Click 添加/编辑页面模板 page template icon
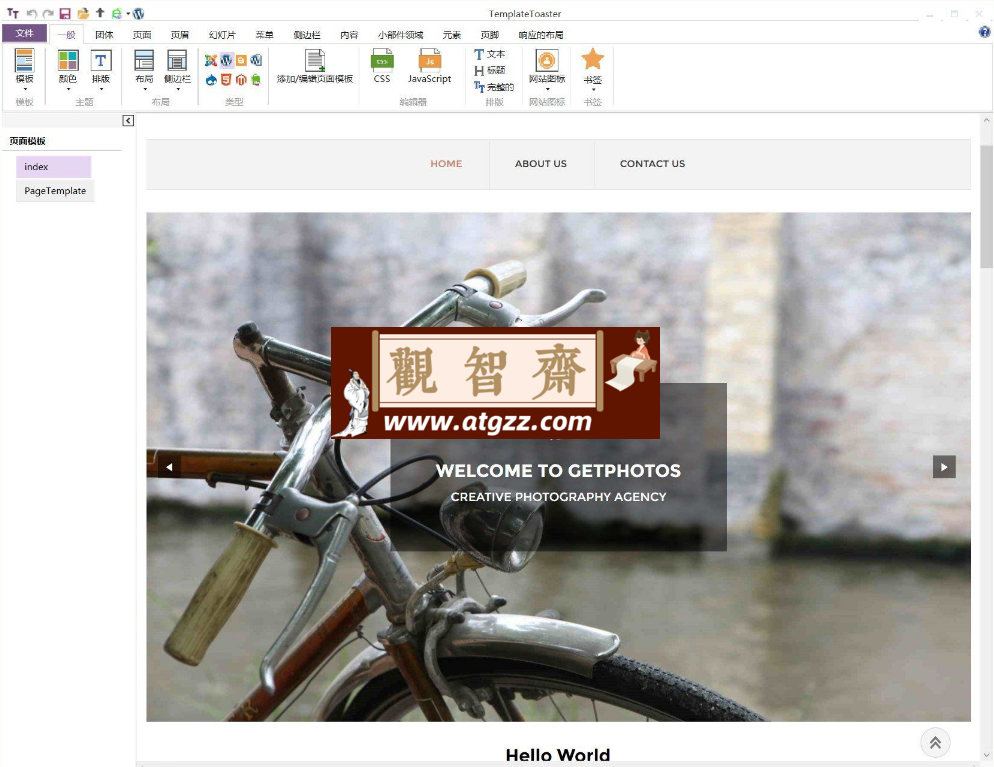The height and width of the screenshot is (767, 994). 315,60
